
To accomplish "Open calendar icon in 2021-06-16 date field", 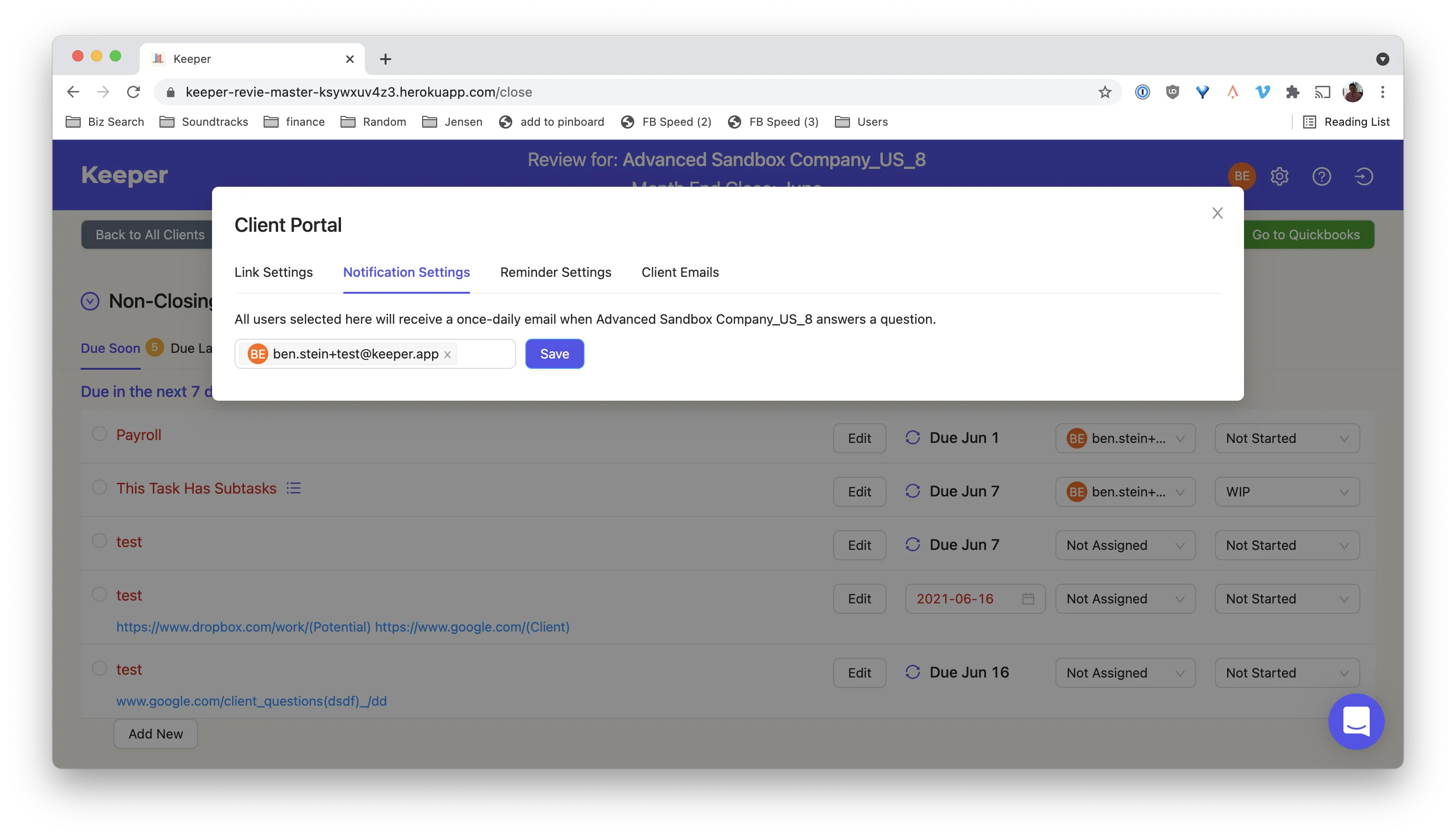I will (1027, 599).
